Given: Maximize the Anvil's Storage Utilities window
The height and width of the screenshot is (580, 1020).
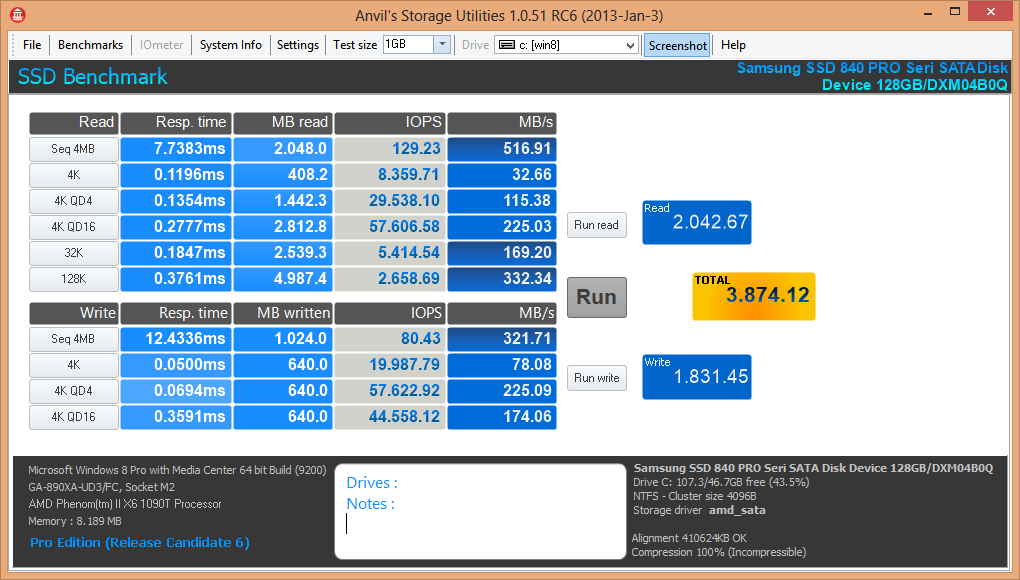Looking at the screenshot, I should [955, 12].
